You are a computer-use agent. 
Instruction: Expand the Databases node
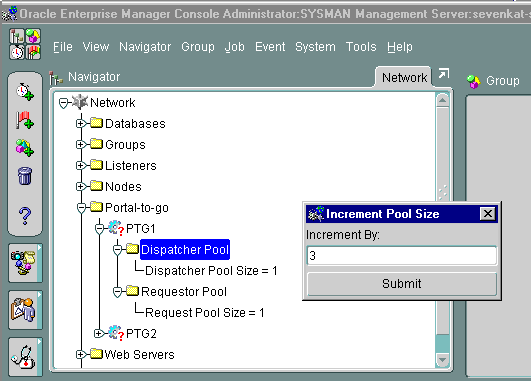80,124
